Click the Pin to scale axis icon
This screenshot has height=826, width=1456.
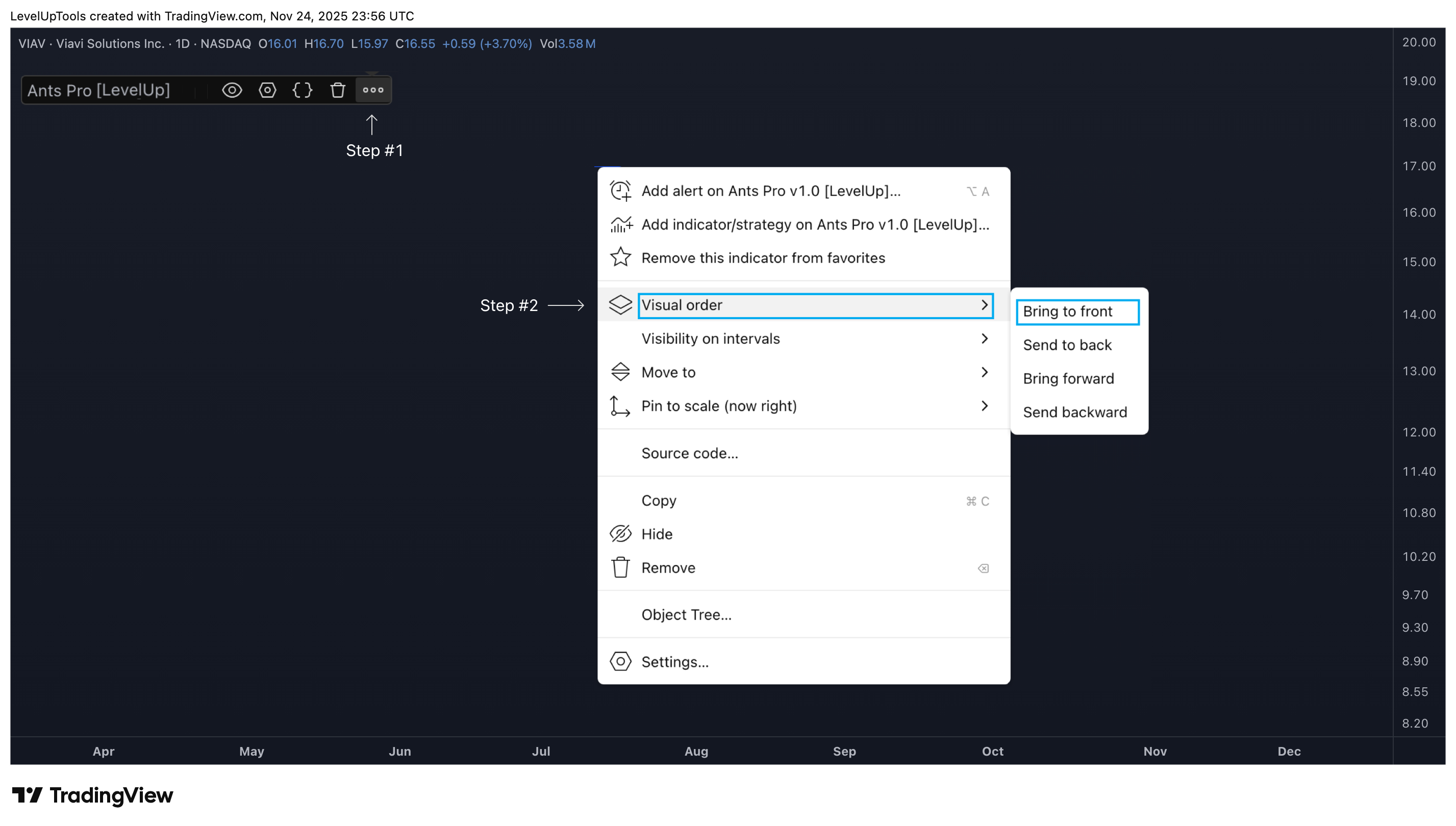coord(620,406)
